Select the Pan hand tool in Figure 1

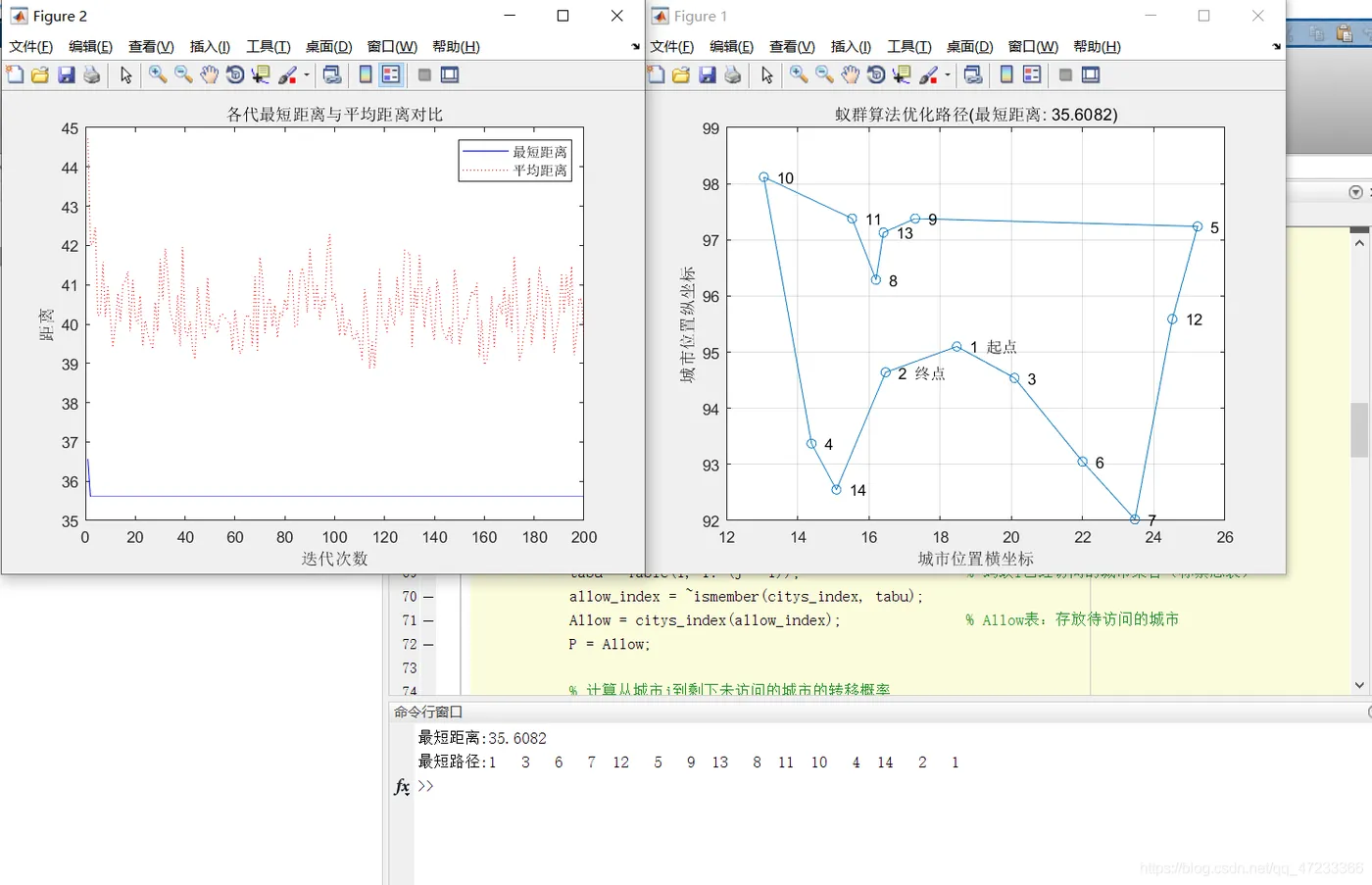click(x=851, y=74)
